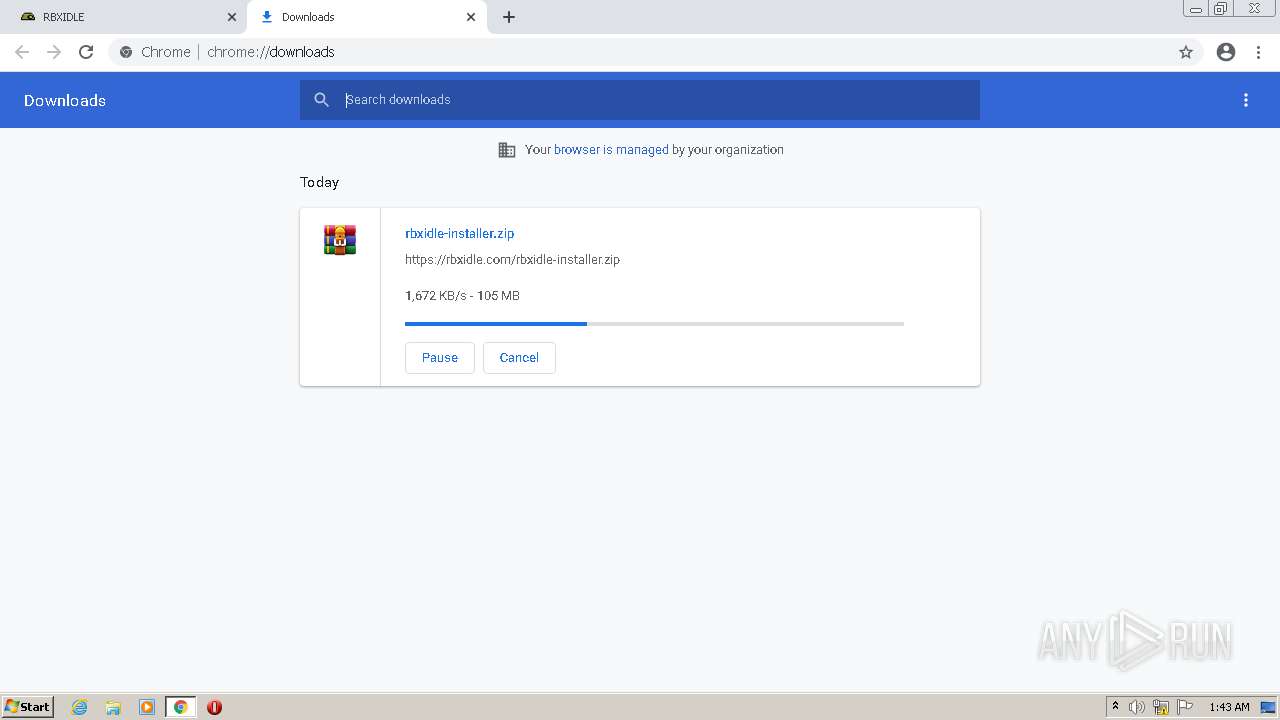Select the Downloads tab
The height and width of the screenshot is (720, 1280).
[367, 17]
